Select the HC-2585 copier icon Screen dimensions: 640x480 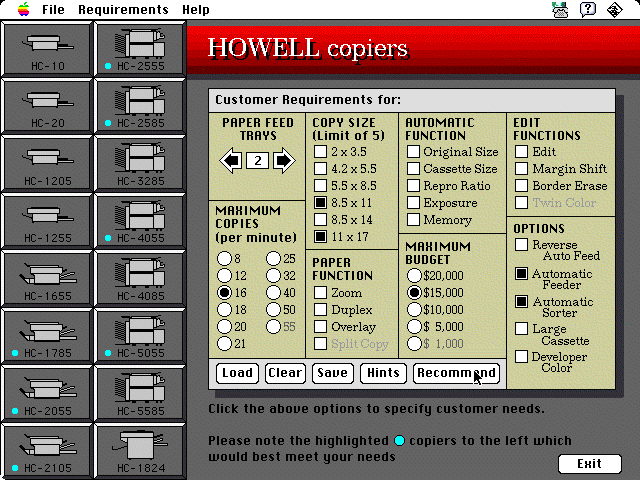click(140, 107)
